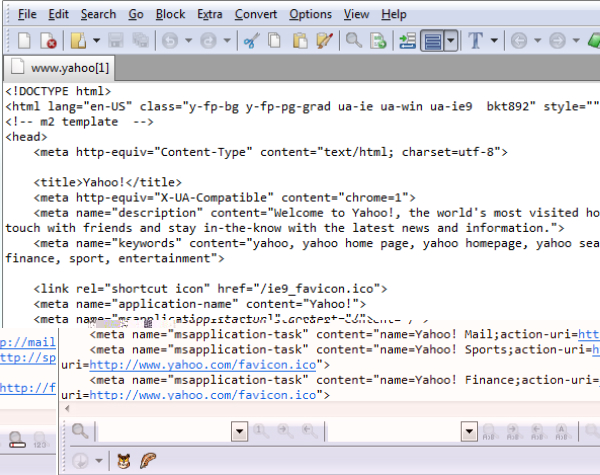Open the Block menu

pos(170,14)
